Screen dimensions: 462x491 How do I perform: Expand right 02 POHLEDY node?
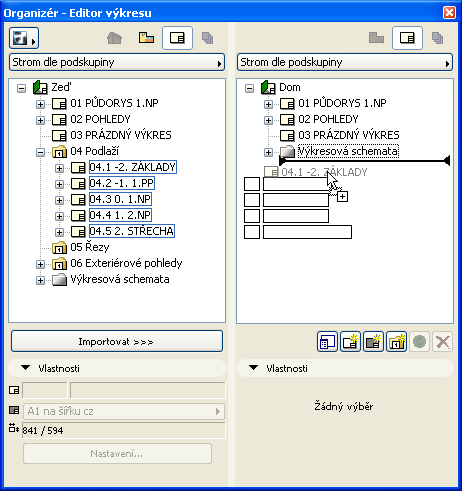click(268, 120)
